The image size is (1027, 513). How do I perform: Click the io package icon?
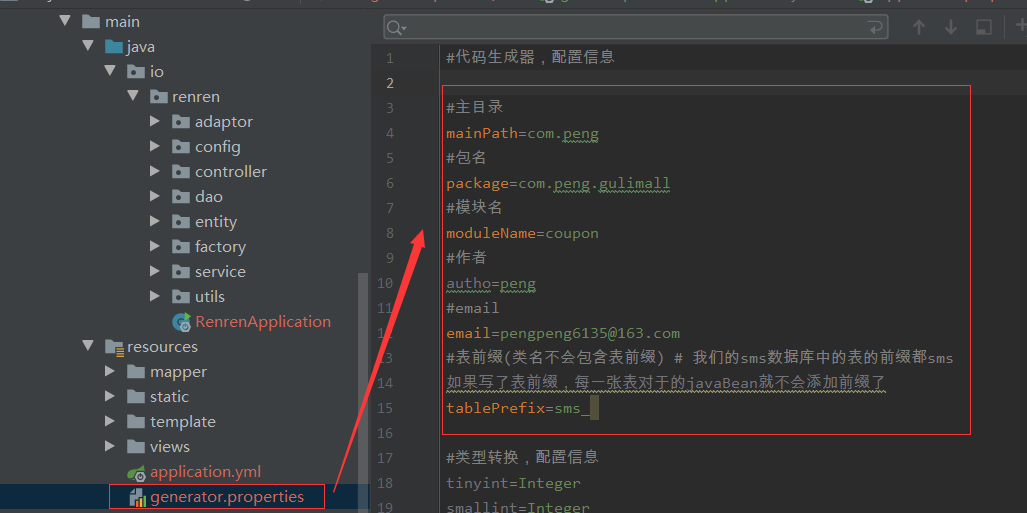click(x=136, y=71)
